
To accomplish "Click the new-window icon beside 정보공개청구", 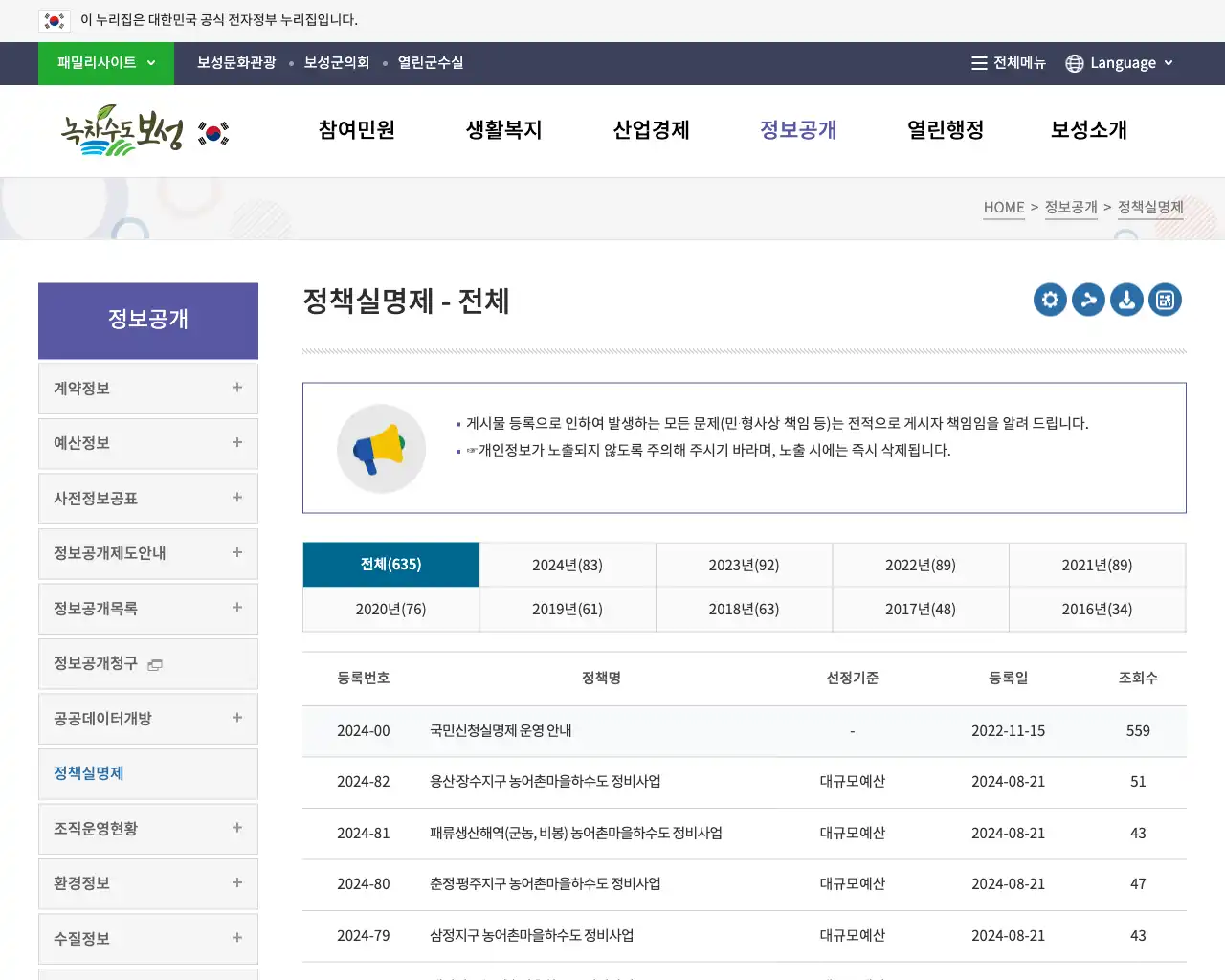I will 155,664.
